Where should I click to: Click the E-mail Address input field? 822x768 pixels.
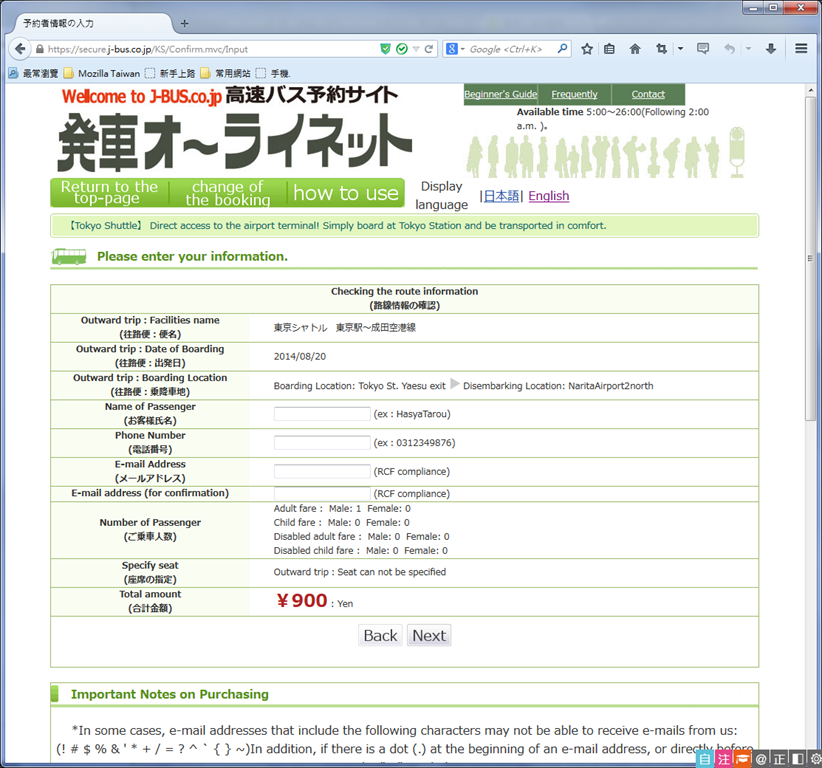click(x=322, y=472)
